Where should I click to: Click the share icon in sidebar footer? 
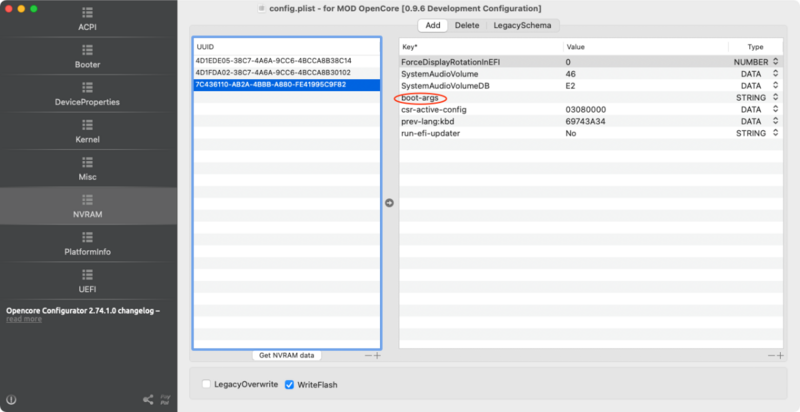(148, 399)
